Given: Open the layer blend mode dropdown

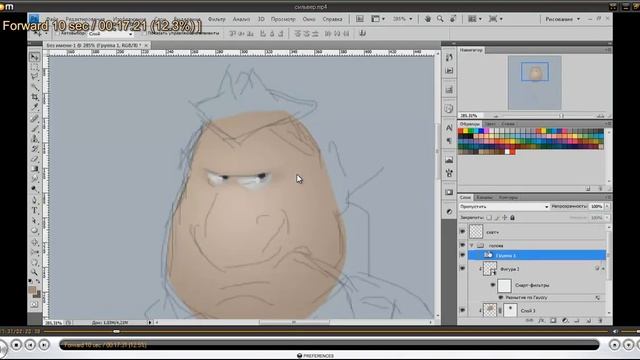Looking at the screenshot, I should pos(504,207).
